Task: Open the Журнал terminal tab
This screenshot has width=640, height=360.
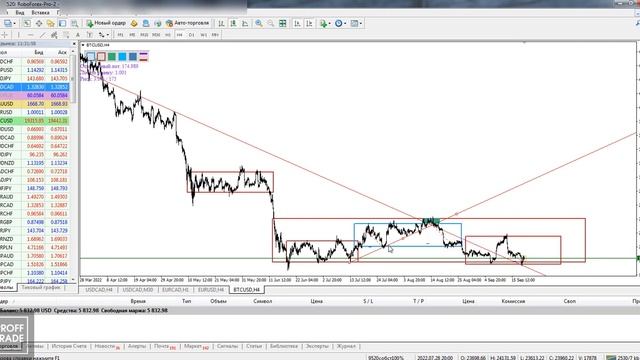Action: click(346, 346)
